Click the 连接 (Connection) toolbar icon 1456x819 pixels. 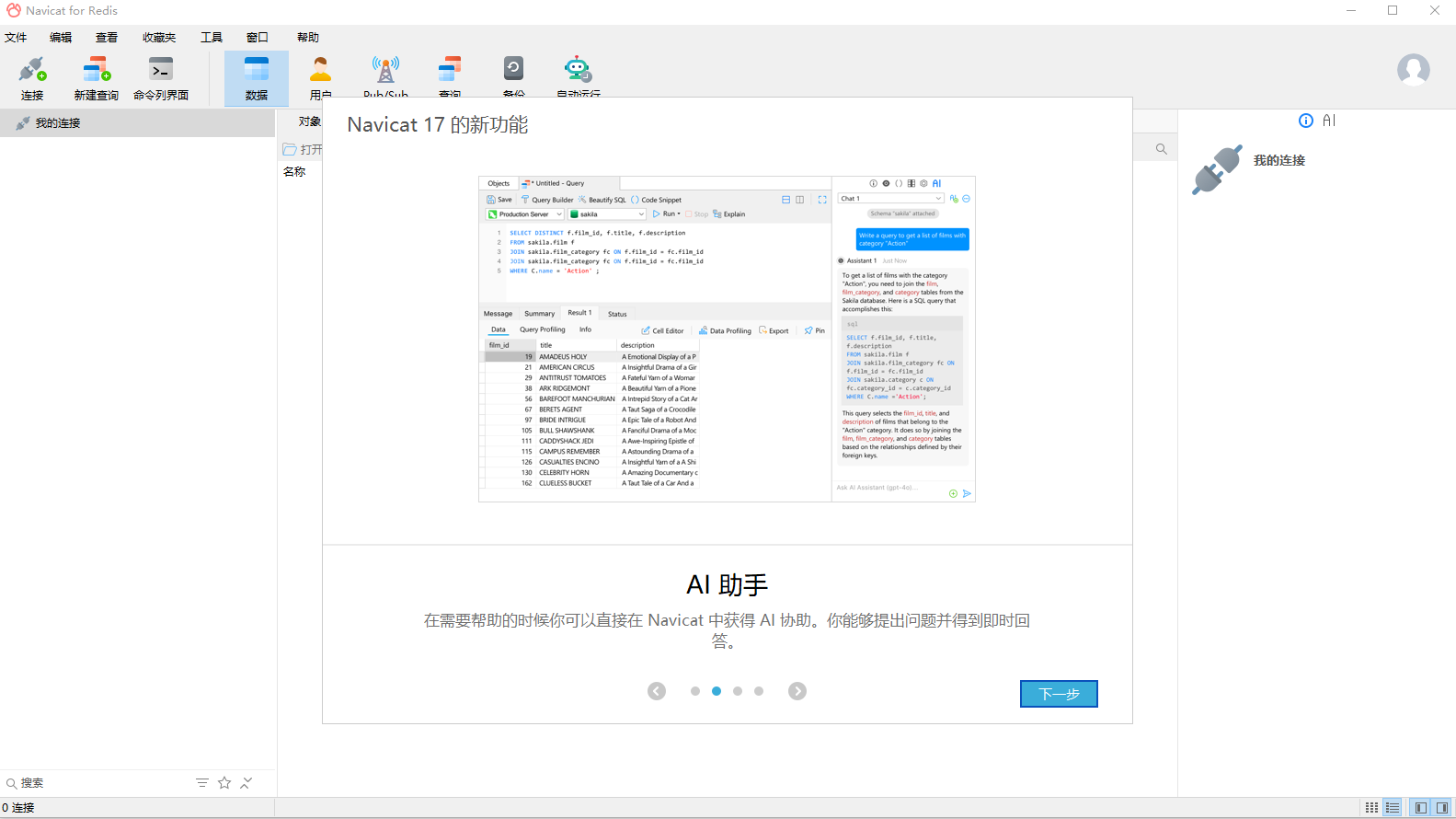click(x=32, y=78)
